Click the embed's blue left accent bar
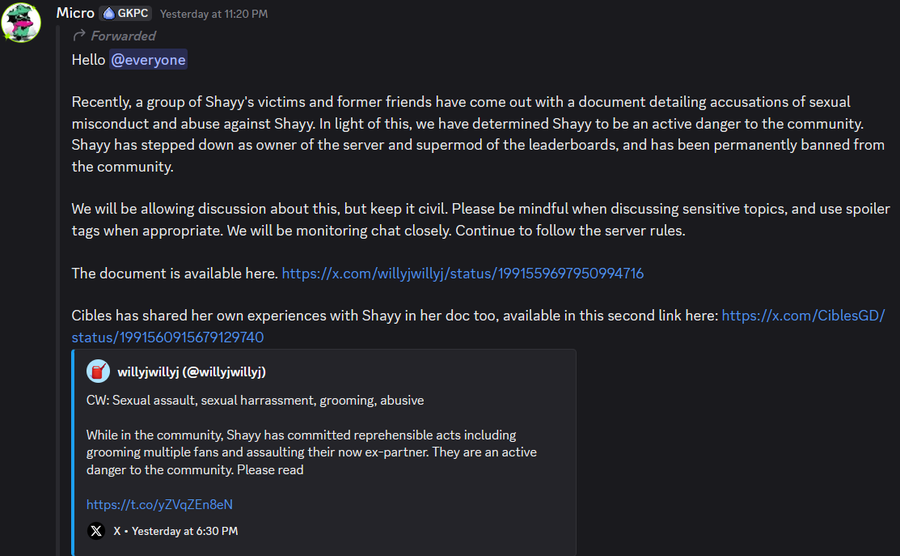900x556 pixels. (74, 452)
